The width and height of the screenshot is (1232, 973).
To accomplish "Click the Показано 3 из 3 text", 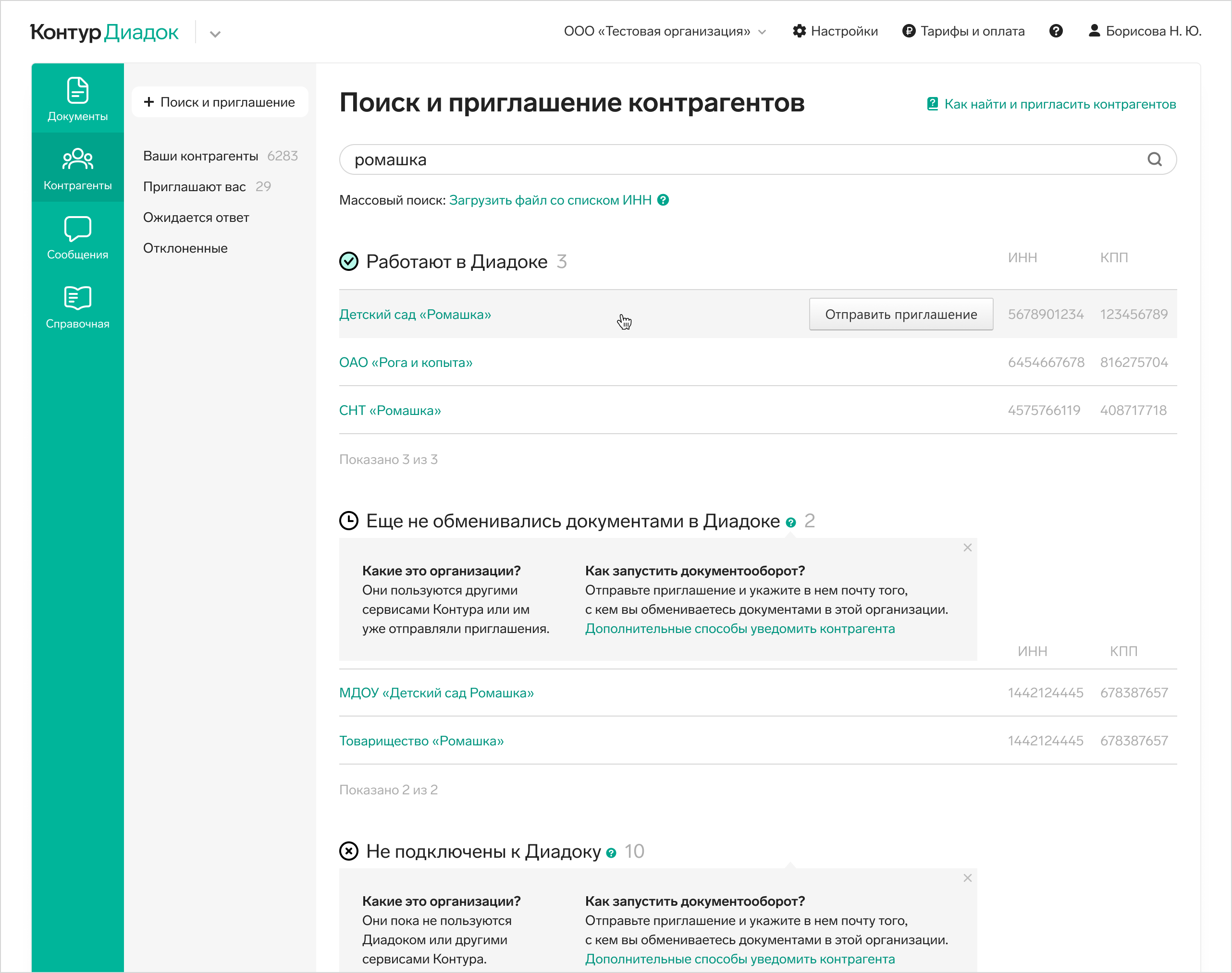I will [x=388, y=459].
